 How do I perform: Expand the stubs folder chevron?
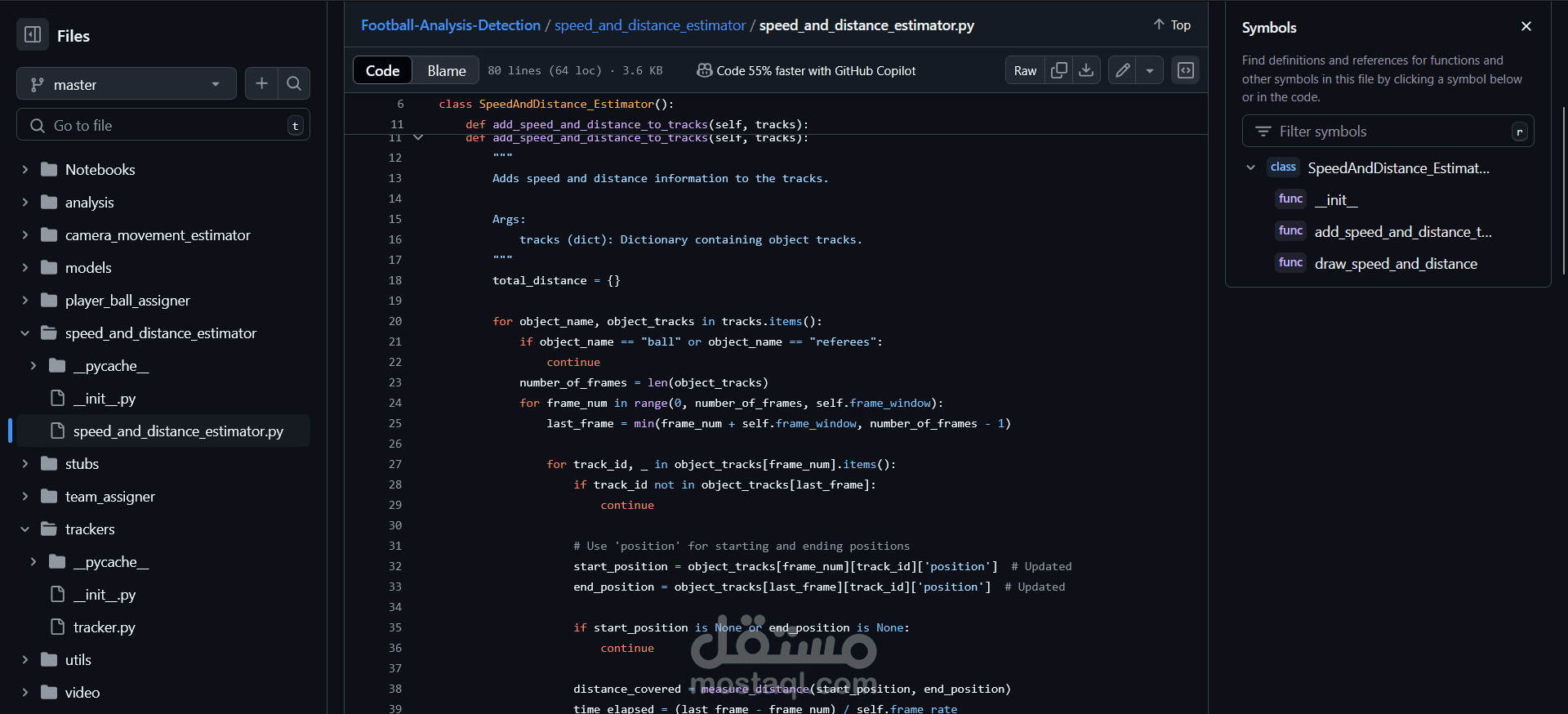point(24,463)
